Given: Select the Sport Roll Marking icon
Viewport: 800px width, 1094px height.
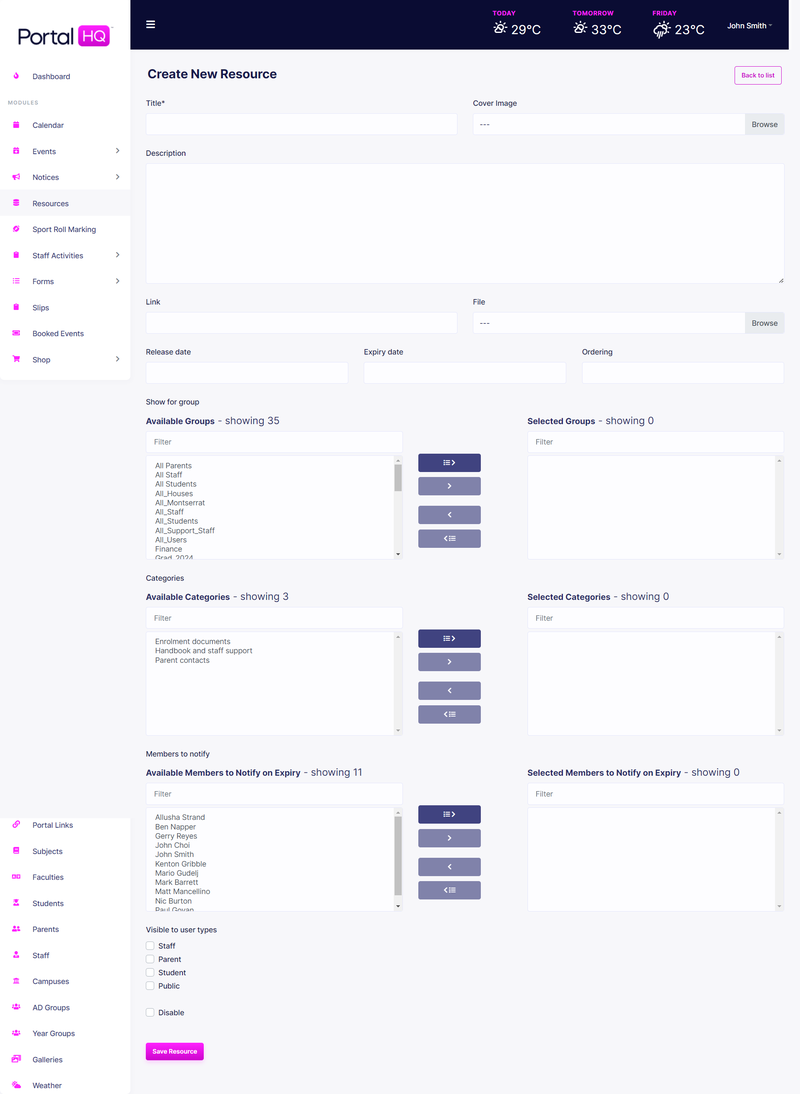Looking at the screenshot, I should [x=15, y=229].
